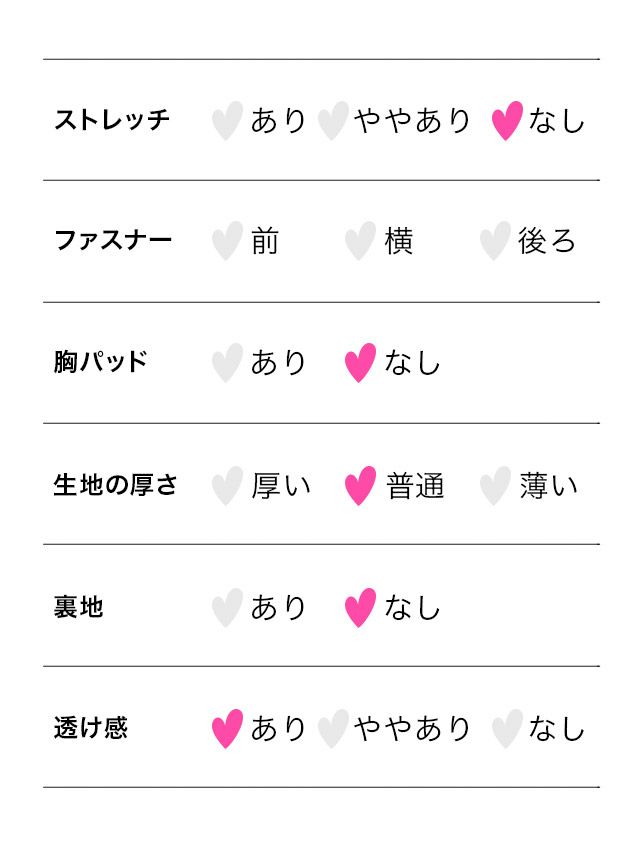The image size is (640, 854).
Task: Click the pink heart for 透け感 あり
Action: coord(227,729)
